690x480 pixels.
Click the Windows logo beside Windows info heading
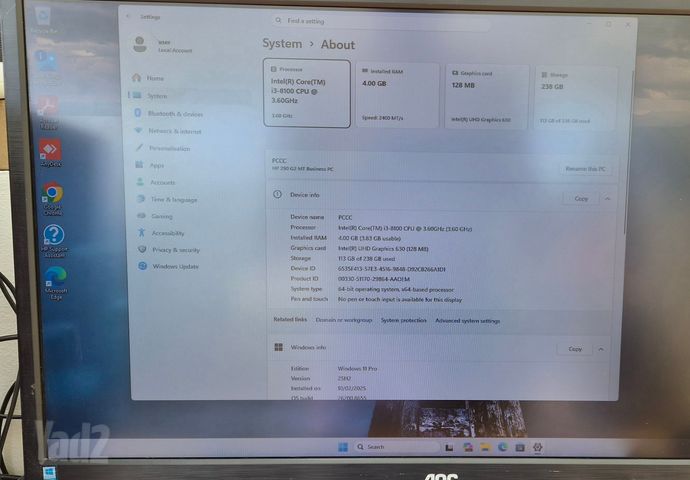tap(279, 347)
